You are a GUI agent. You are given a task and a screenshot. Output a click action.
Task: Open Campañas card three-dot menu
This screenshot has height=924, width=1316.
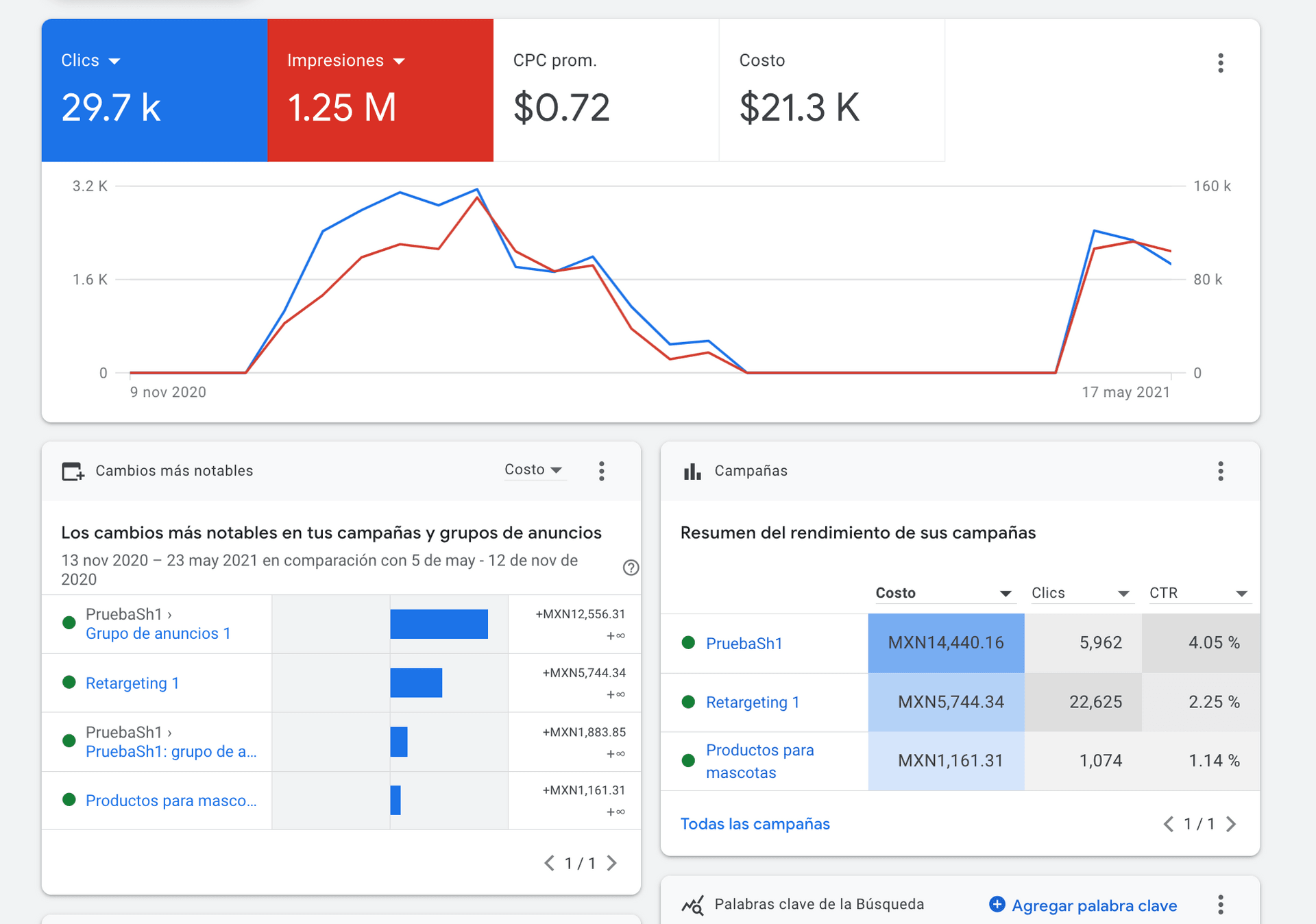(1220, 471)
